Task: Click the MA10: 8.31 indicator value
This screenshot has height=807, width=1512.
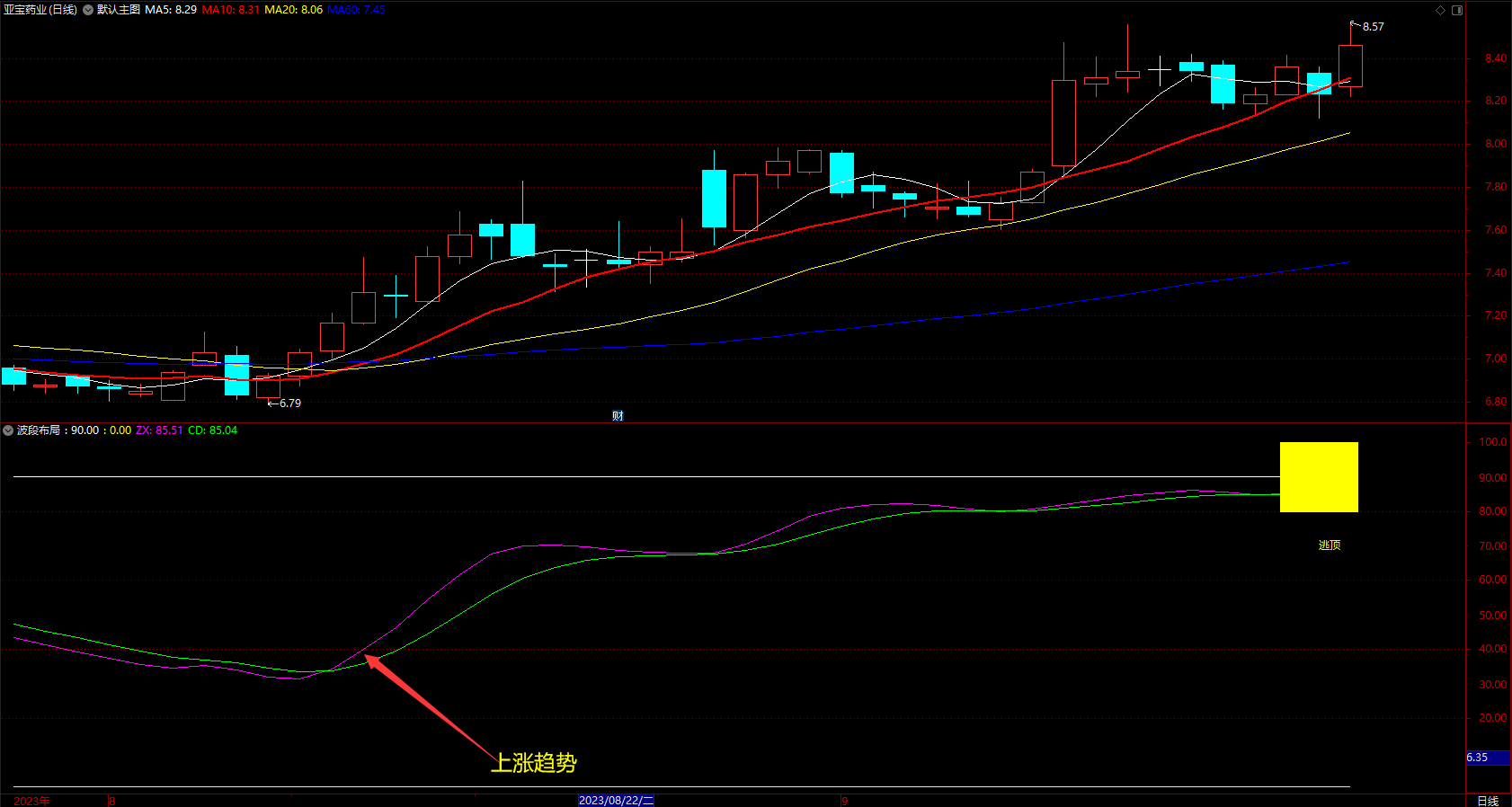Action: pyautogui.click(x=230, y=10)
